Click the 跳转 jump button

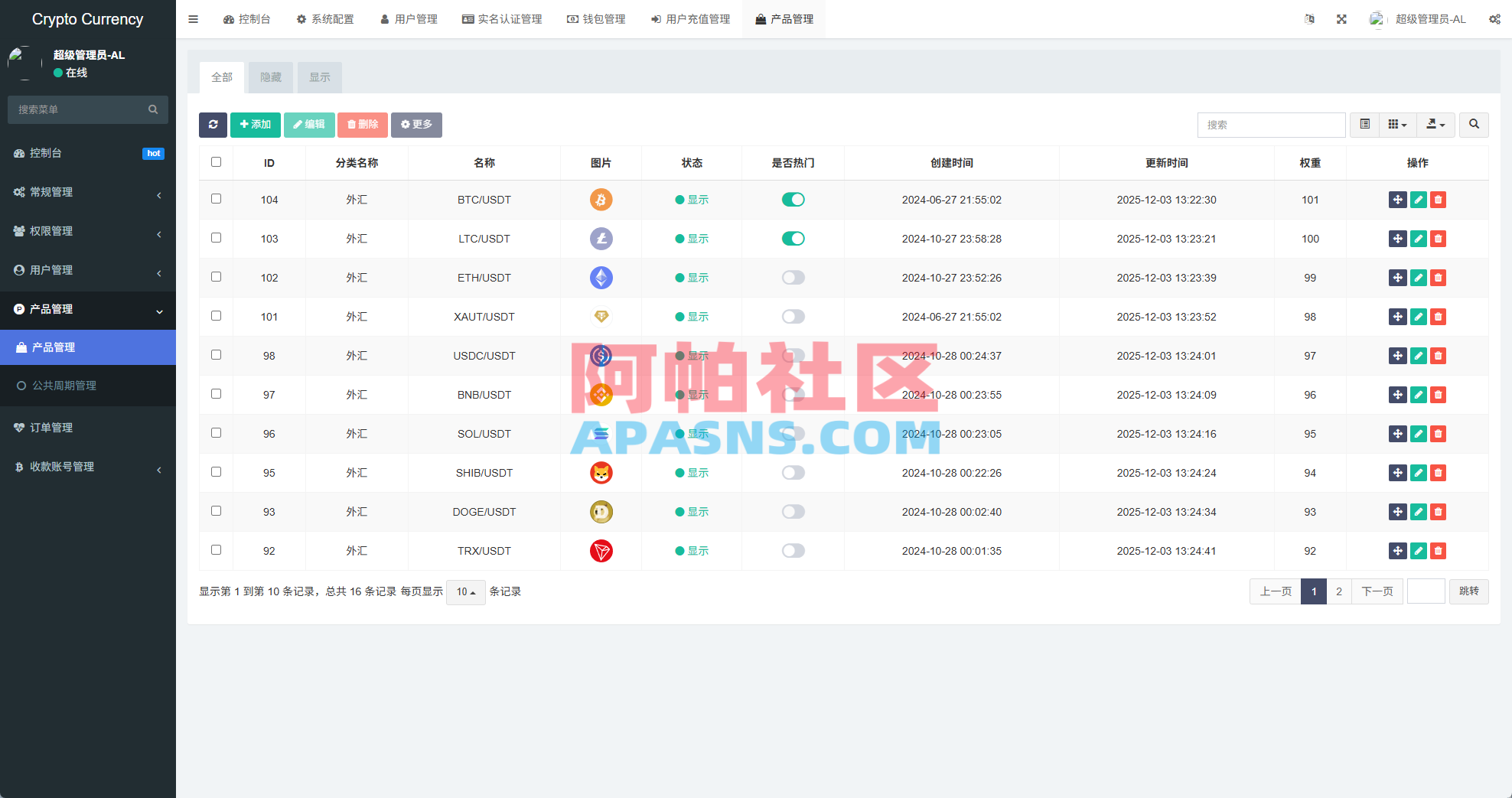pyautogui.click(x=1468, y=591)
